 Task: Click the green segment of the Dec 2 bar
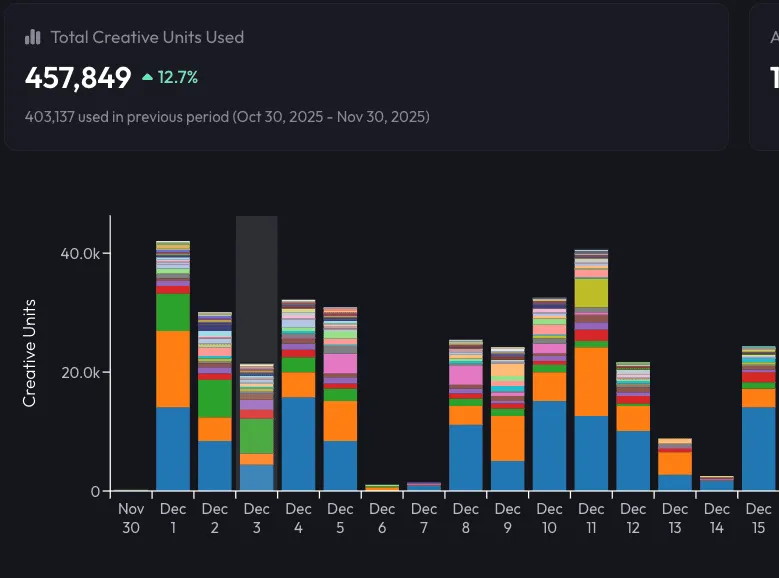tap(215, 398)
